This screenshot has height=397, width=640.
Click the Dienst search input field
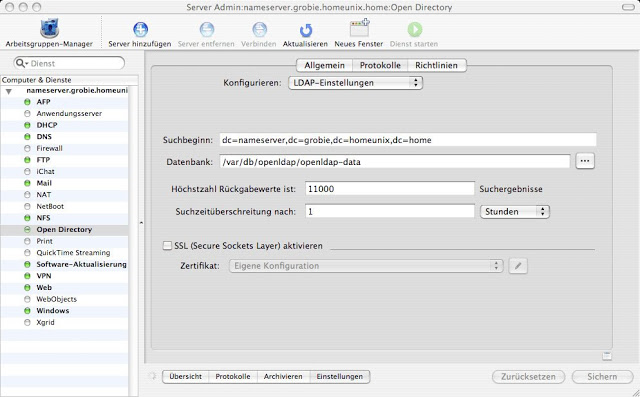69,63
